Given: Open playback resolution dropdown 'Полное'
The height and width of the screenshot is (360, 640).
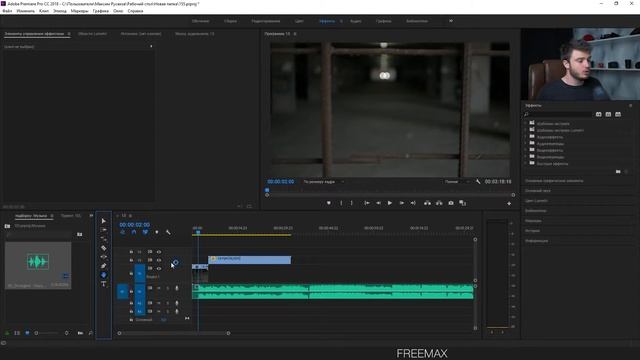Looking at the screenshot, I should point(456,182).
